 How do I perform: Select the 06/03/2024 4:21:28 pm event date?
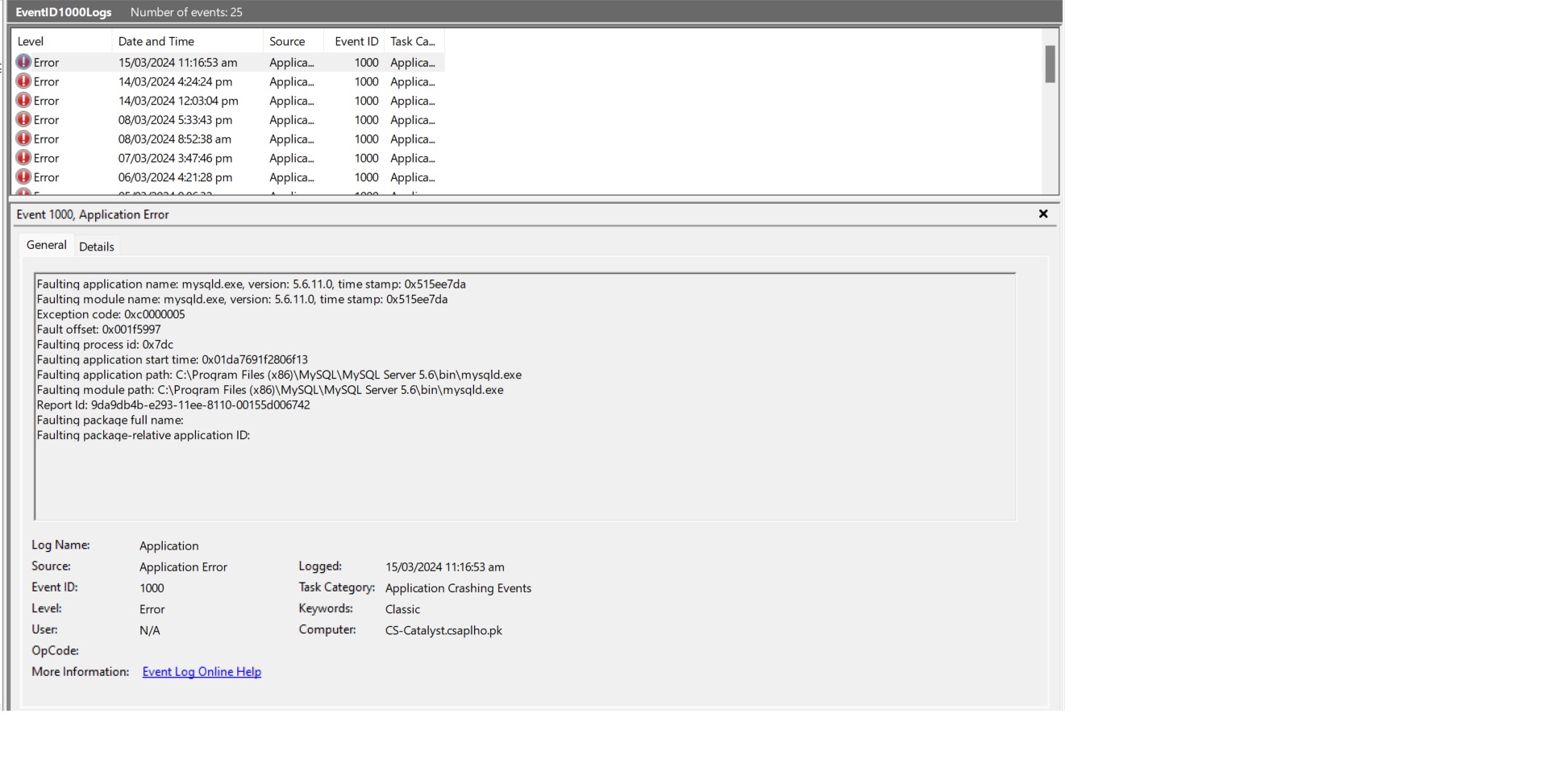[x=175, y=177]
